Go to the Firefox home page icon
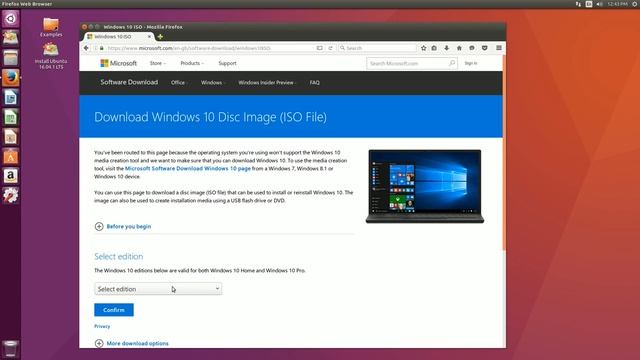The height and width of the screenshot is (360, 640). click(459, 48)
